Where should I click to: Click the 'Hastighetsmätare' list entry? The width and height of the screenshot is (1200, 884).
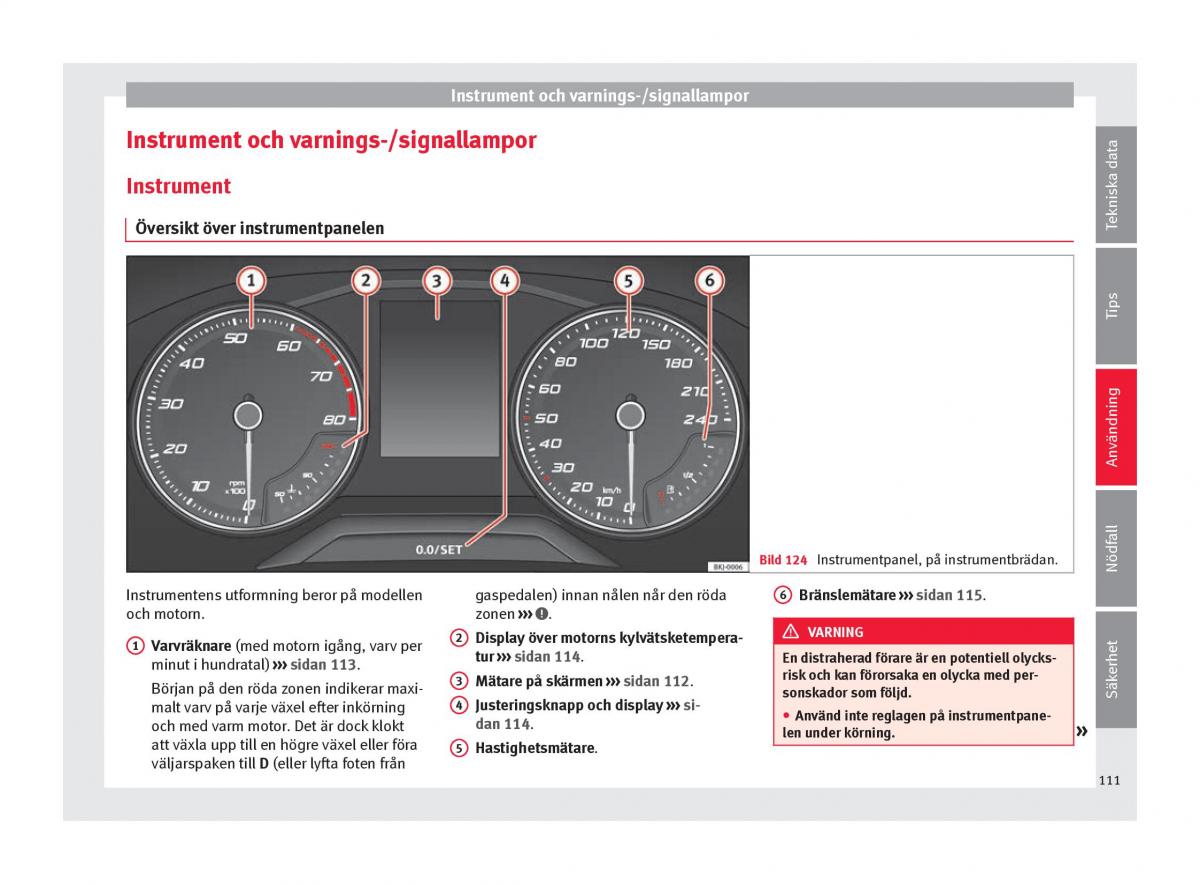coord(536,748)
